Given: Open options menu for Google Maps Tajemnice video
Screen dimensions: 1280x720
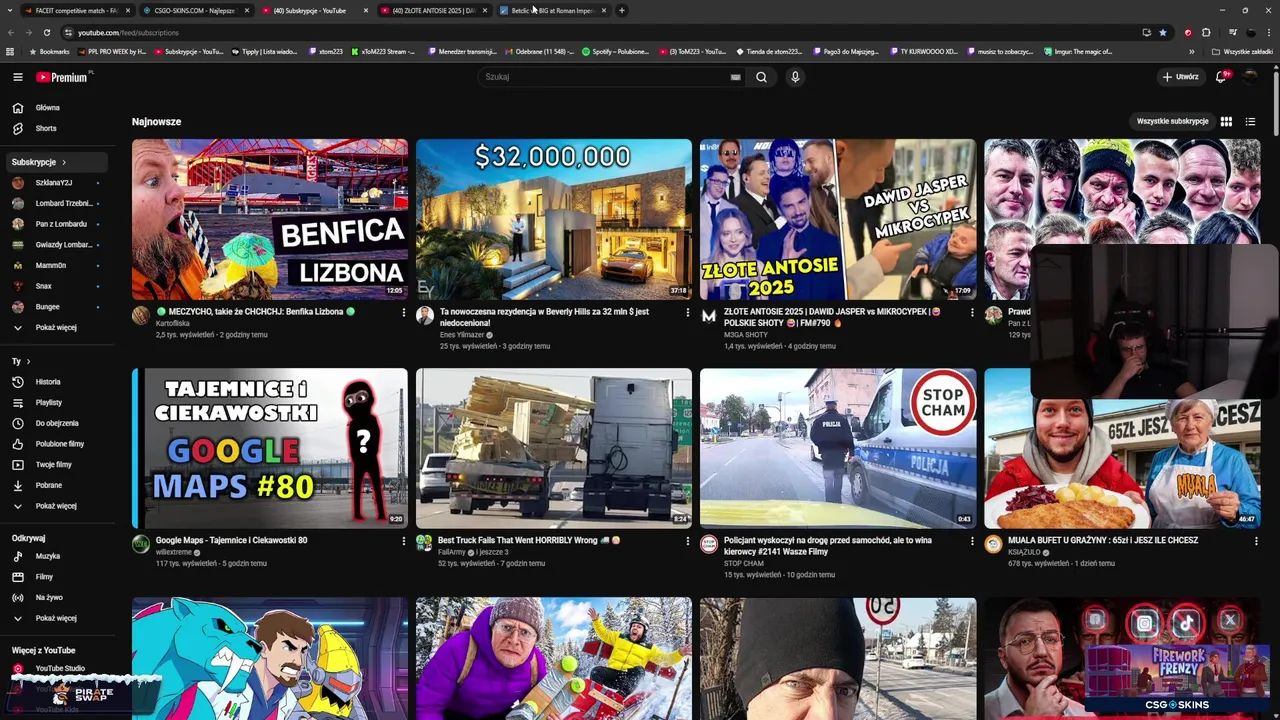Looking at the screenshot, I should click(404, 541).
